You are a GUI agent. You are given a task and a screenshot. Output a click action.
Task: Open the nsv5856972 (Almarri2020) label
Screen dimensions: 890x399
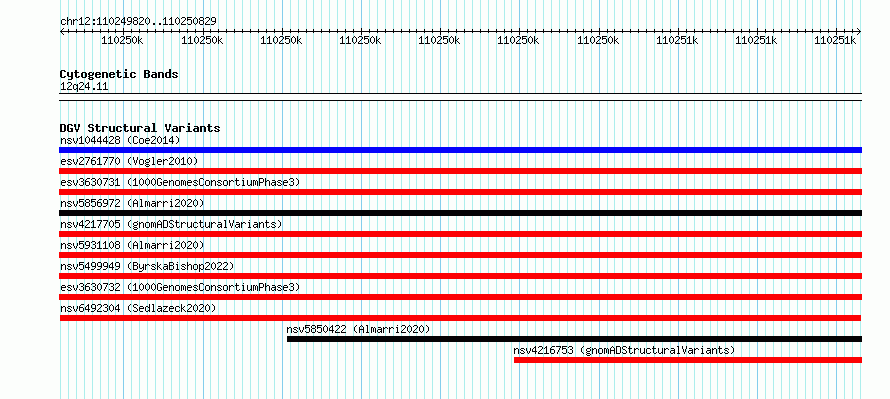(132, 203)
